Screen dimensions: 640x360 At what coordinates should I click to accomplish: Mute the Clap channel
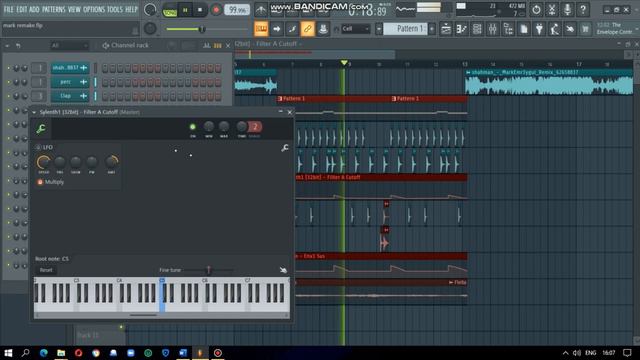[9, 96]
